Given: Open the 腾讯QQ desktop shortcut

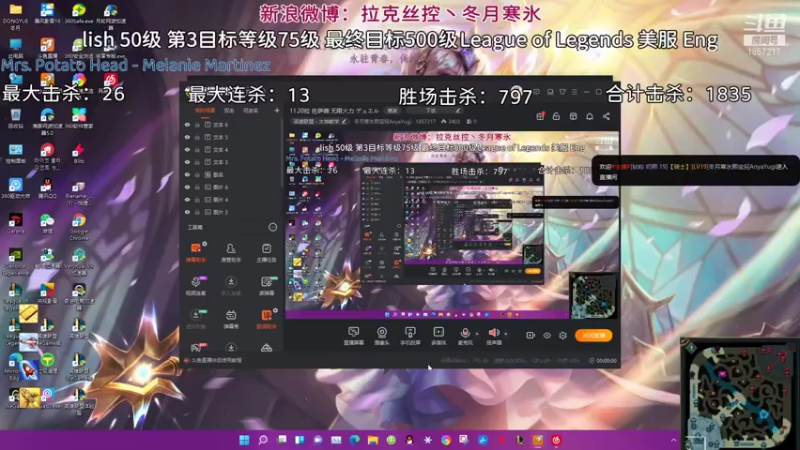Looking at the screenshot, I should point(46,190).
